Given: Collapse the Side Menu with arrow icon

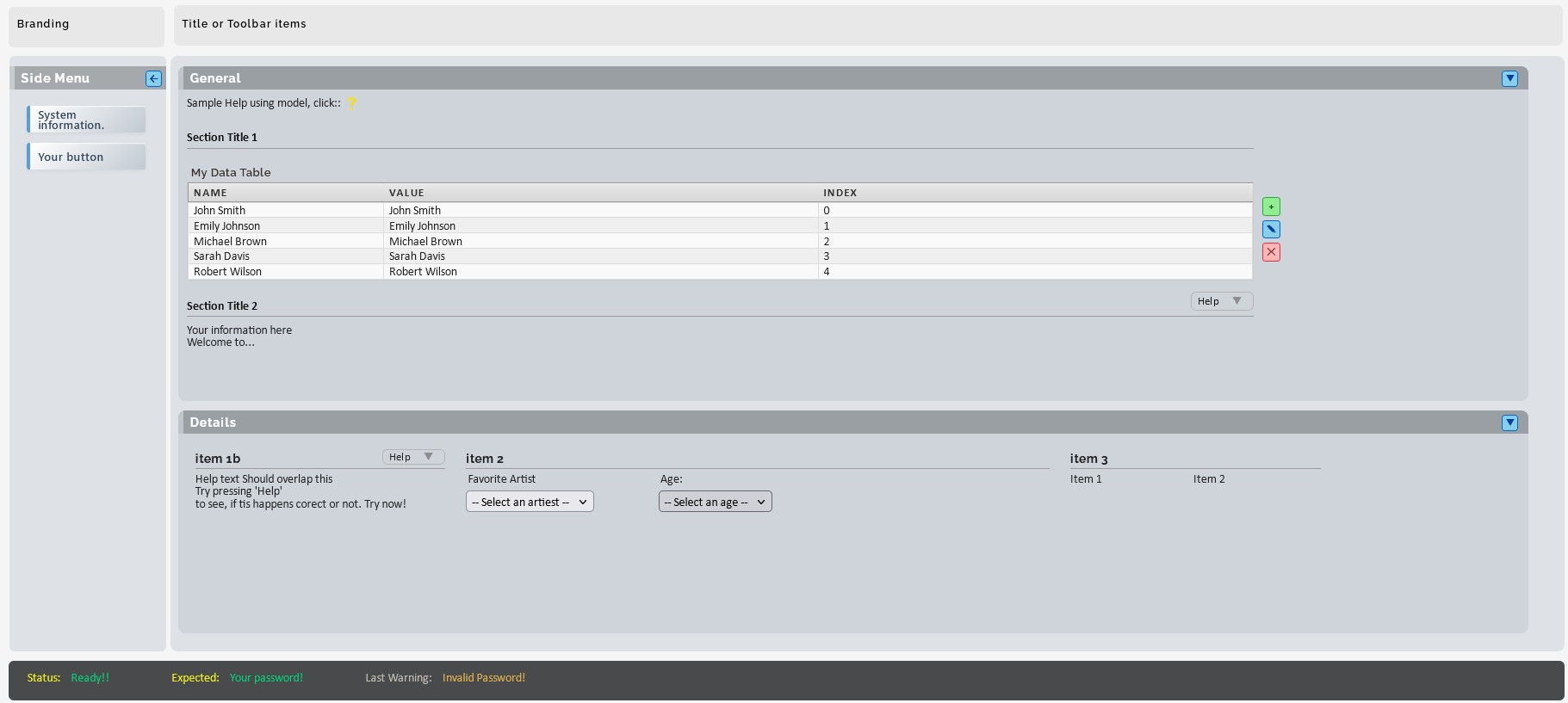Looking at the screenshot, I should tap(153, 79).
